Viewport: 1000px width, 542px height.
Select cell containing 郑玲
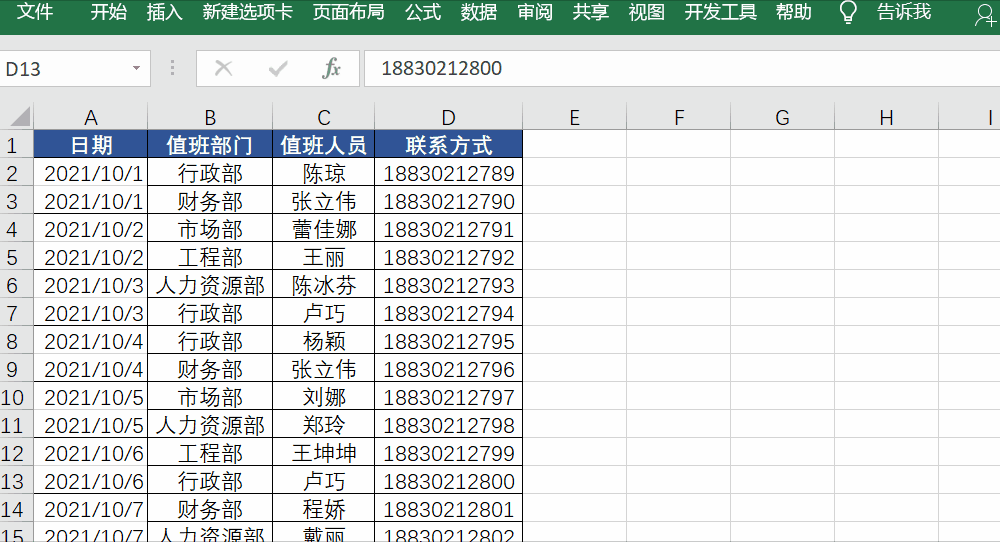(x=323, y=425)
